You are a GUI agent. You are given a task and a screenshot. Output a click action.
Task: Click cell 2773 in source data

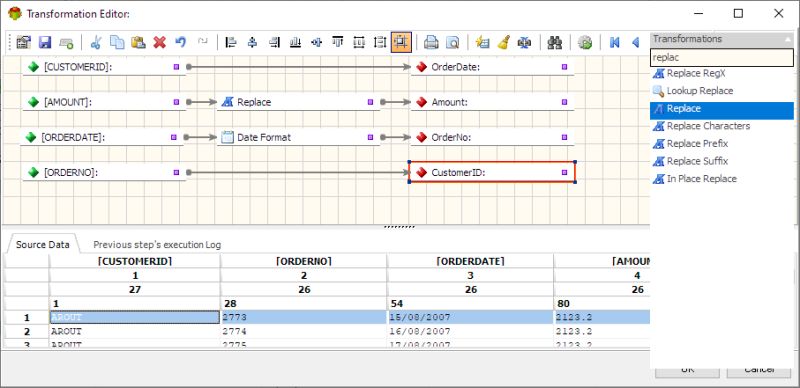[x=304, y=317]
